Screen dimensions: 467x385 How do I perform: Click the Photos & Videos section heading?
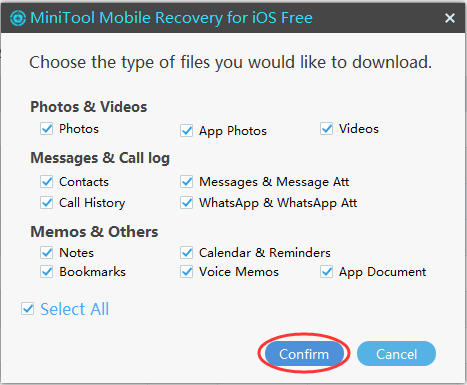(89, 107)
